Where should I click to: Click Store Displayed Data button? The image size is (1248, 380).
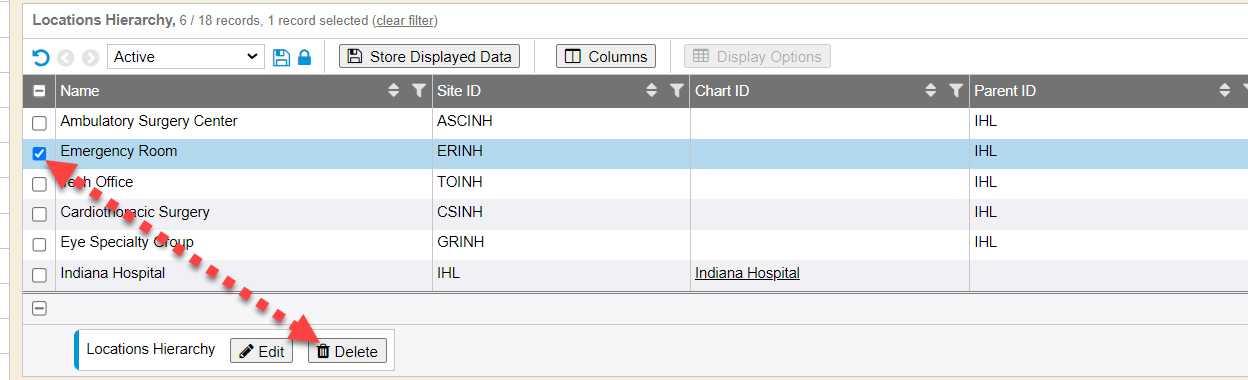coord(430,56)
